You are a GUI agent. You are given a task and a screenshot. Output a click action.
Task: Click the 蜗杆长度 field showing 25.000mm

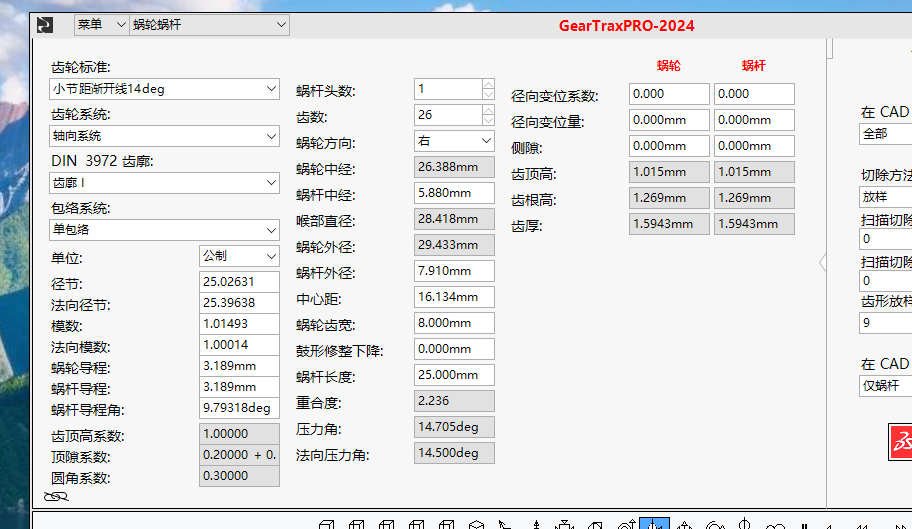coord(454,375)
